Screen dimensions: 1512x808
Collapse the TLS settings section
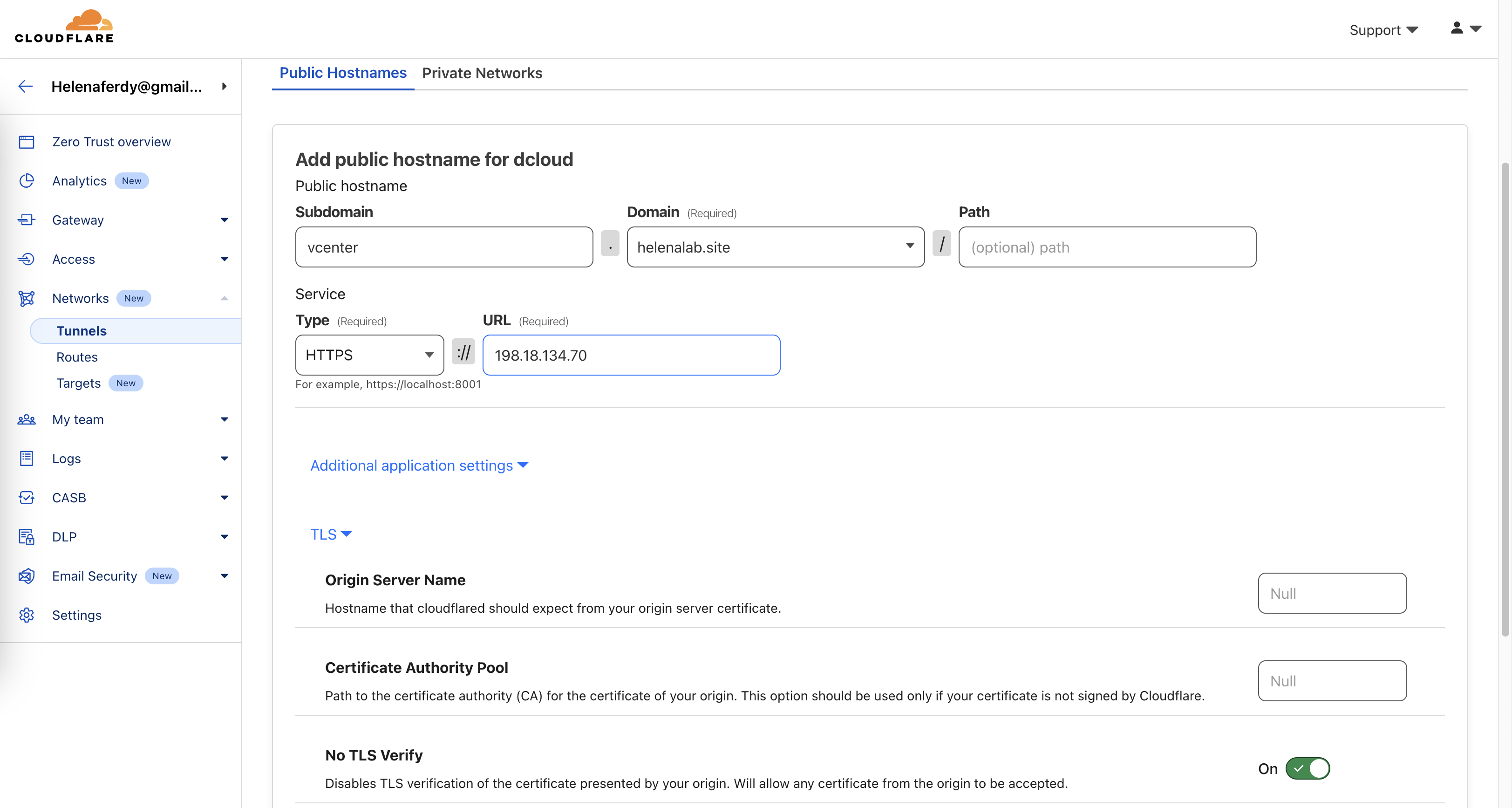pos(330,534)
